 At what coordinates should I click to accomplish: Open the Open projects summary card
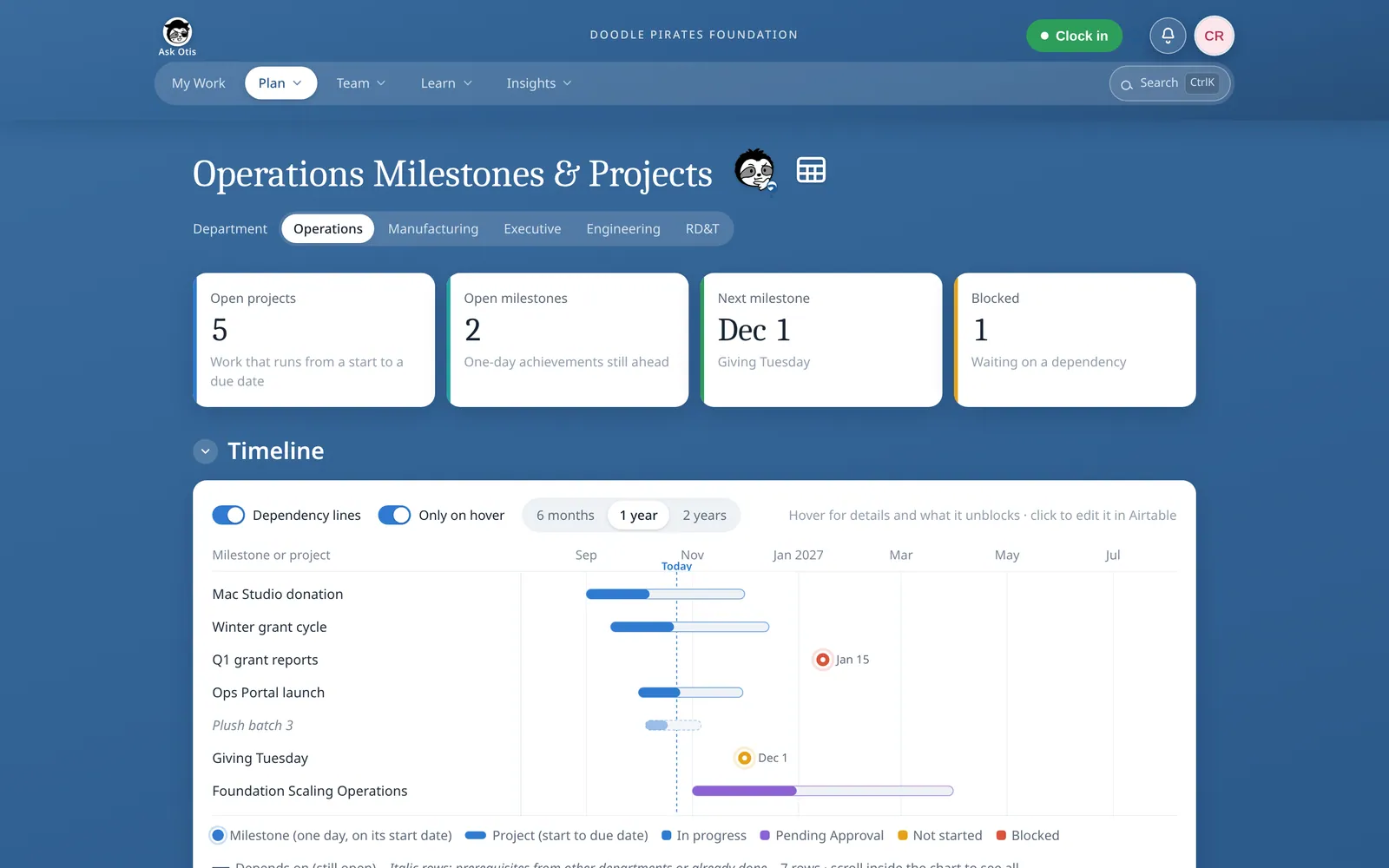313,340
